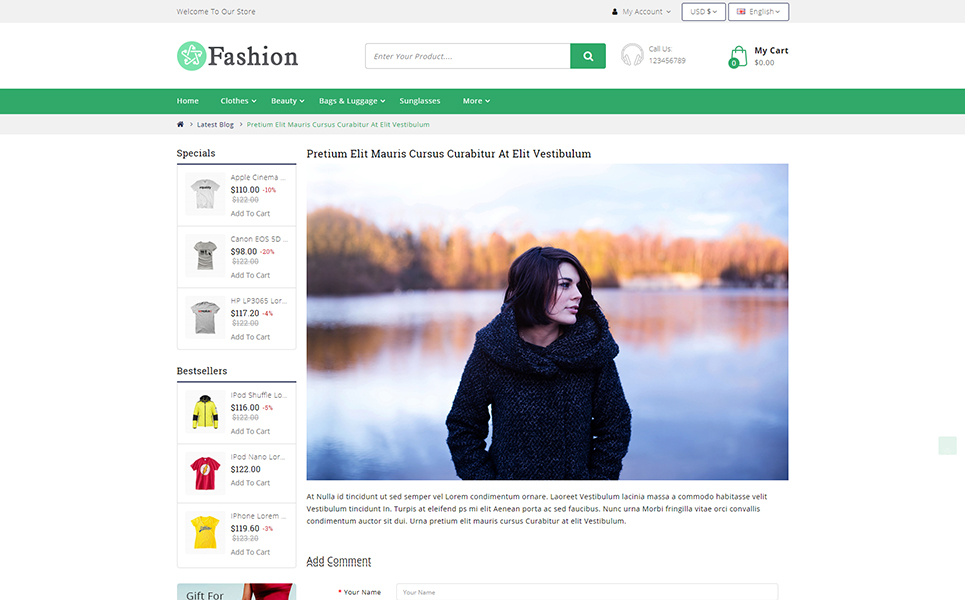Click the scroll-to-top square at right edge
This screenshot has height=600, width=965.
pyautogui.click(x=947, y=446)
